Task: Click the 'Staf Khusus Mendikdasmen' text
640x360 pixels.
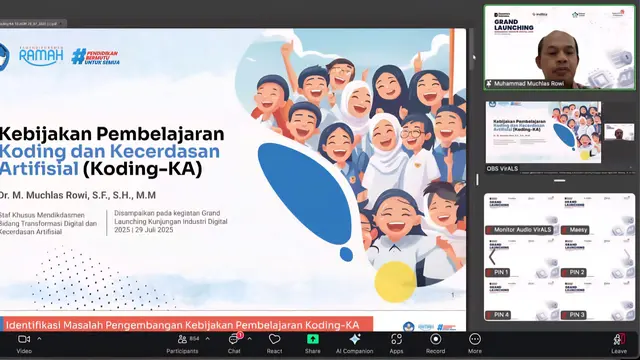Action: 42,215
